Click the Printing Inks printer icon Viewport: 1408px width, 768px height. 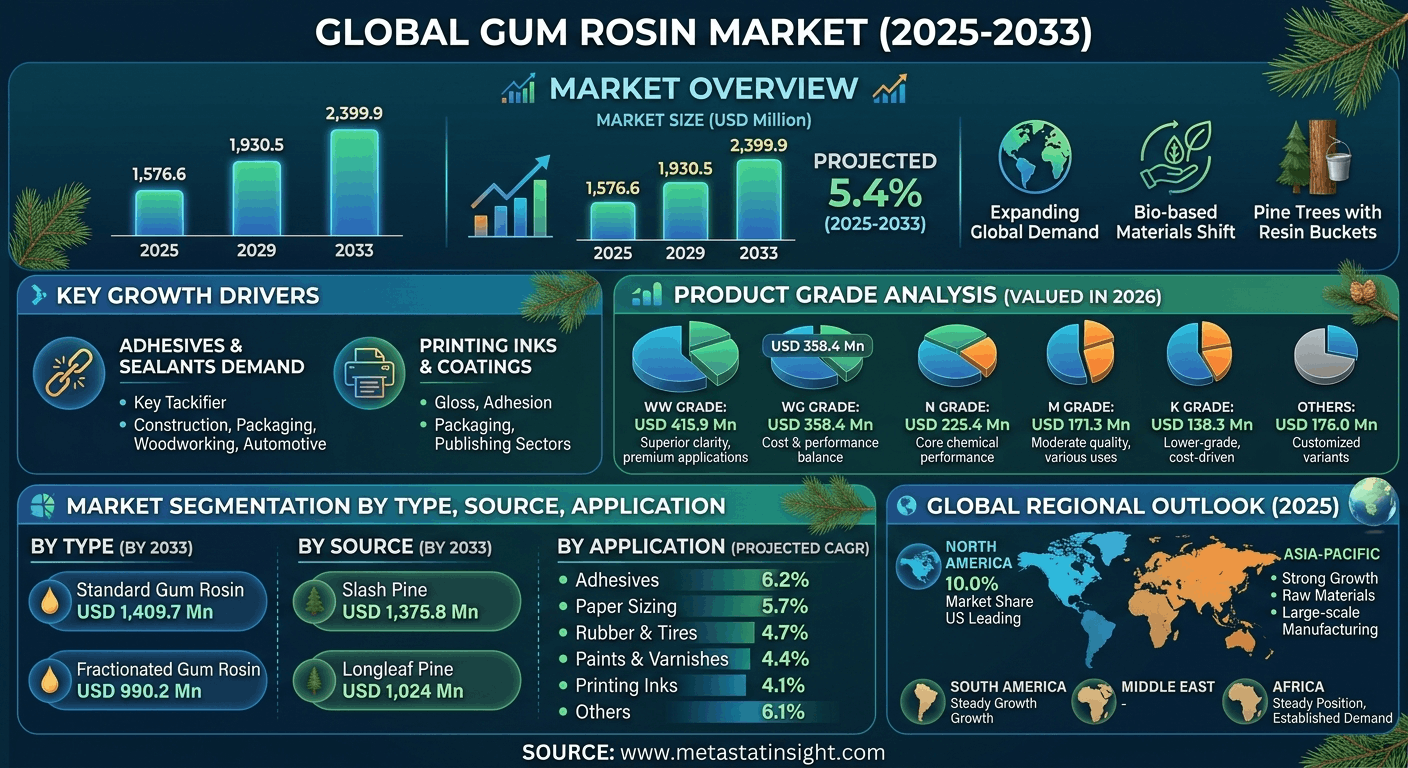pos(369,374)
